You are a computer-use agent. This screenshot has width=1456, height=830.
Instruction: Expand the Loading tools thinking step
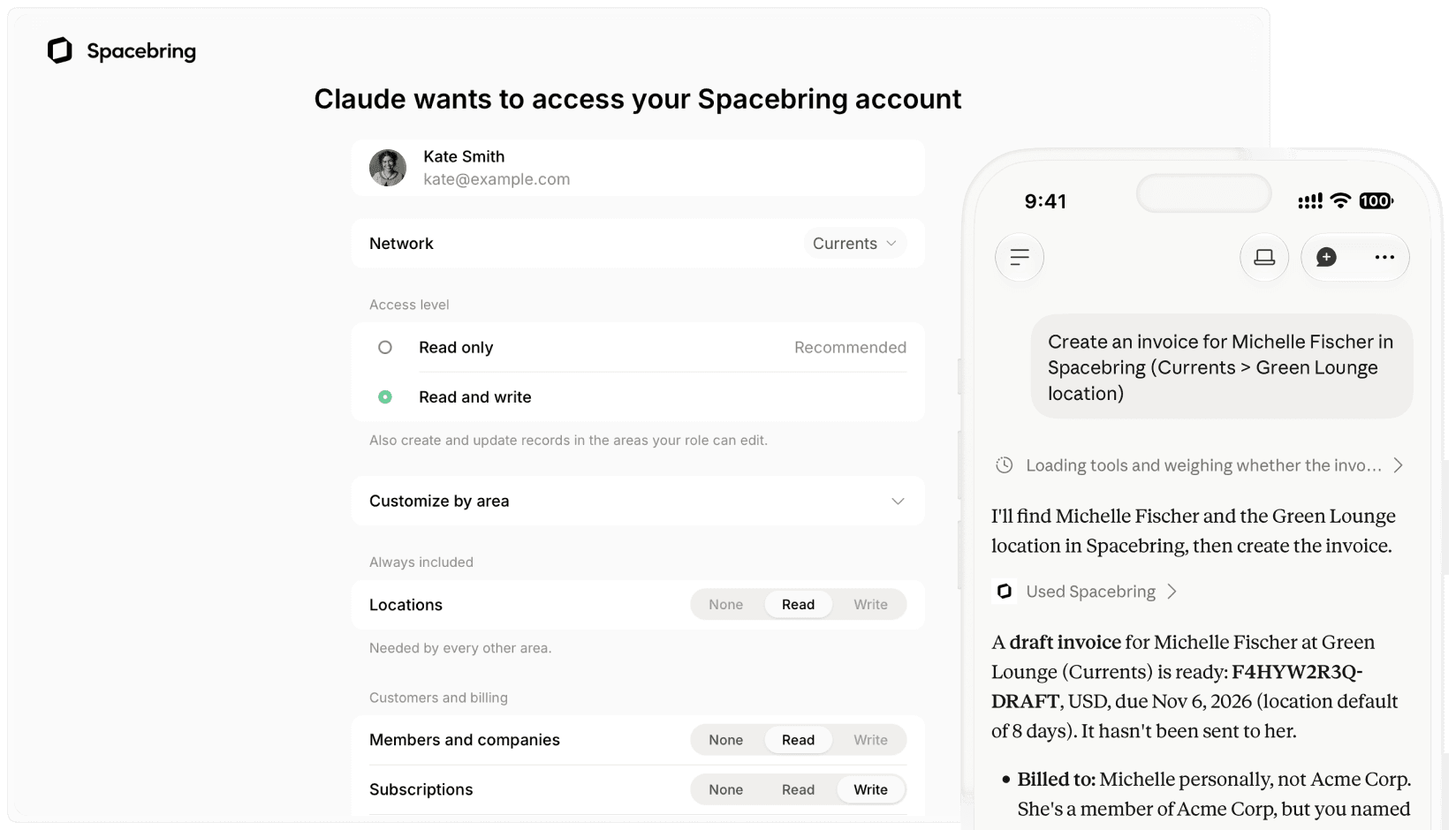click(x=1199, y=465)
